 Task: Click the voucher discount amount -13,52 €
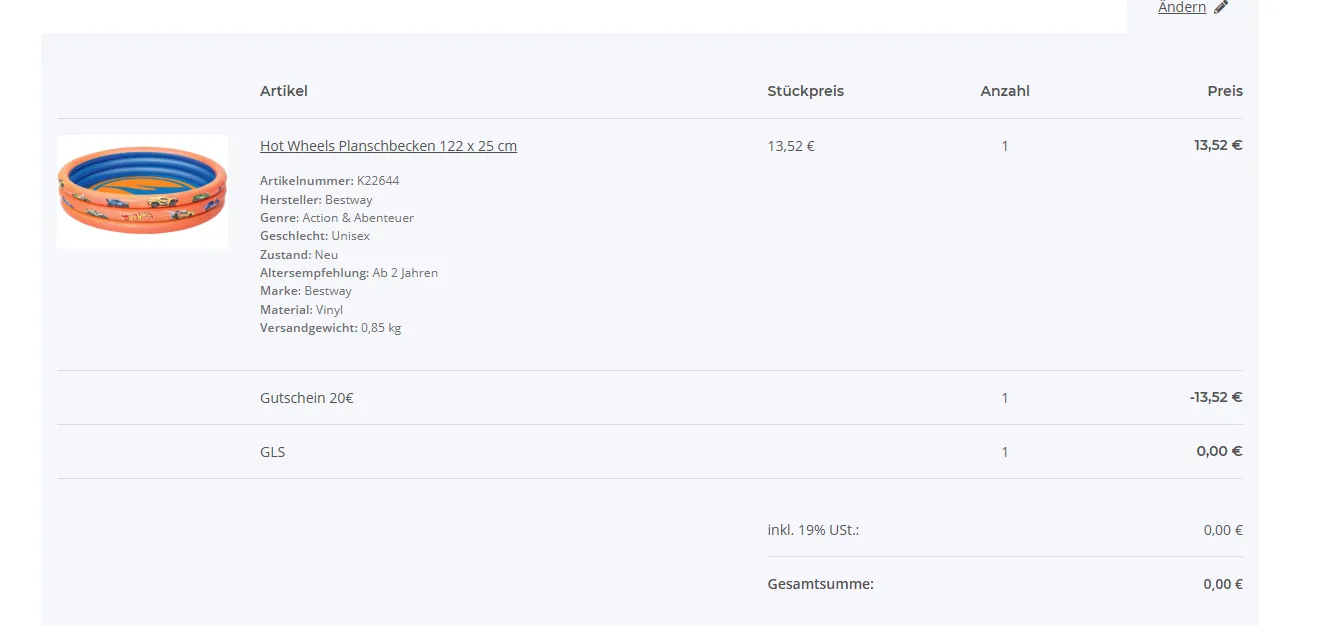pyautogui.click(x=1215, y=397)
